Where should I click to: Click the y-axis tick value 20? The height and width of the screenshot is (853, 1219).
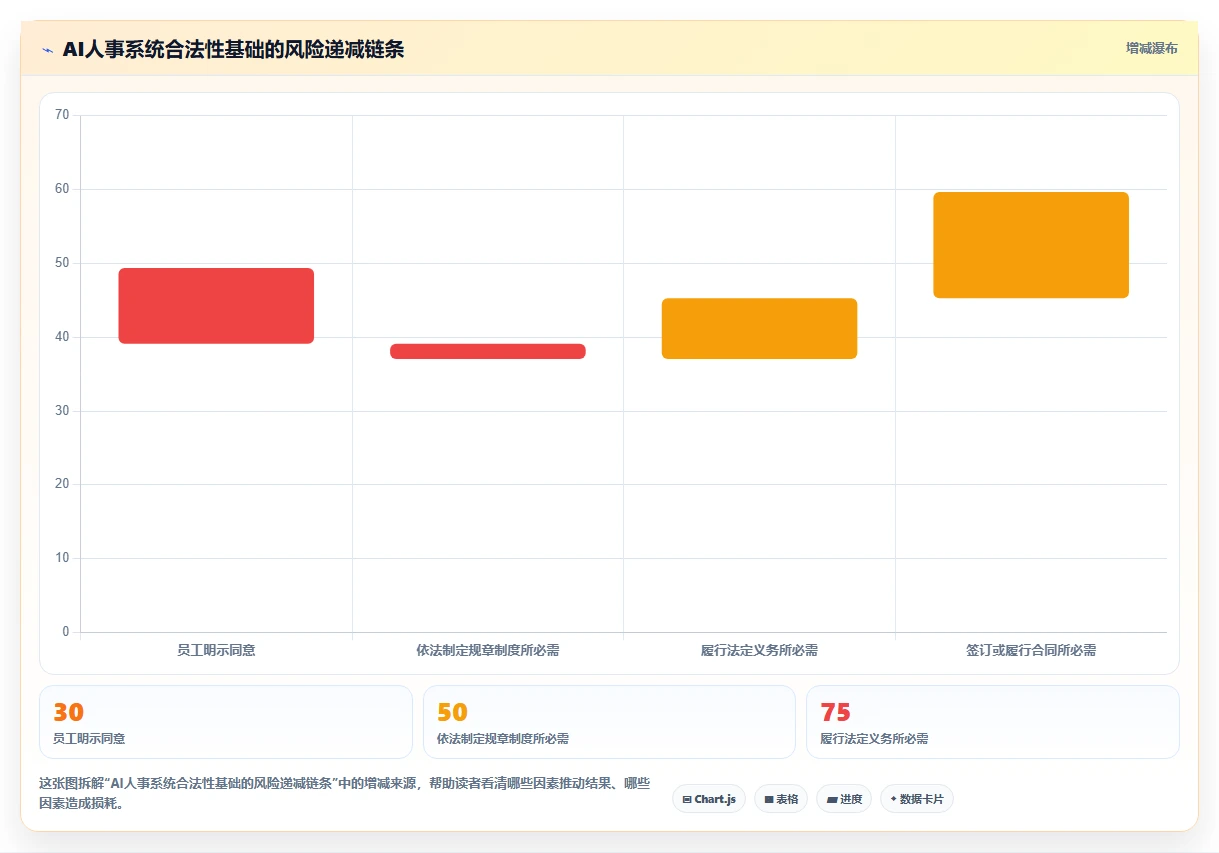62,484
